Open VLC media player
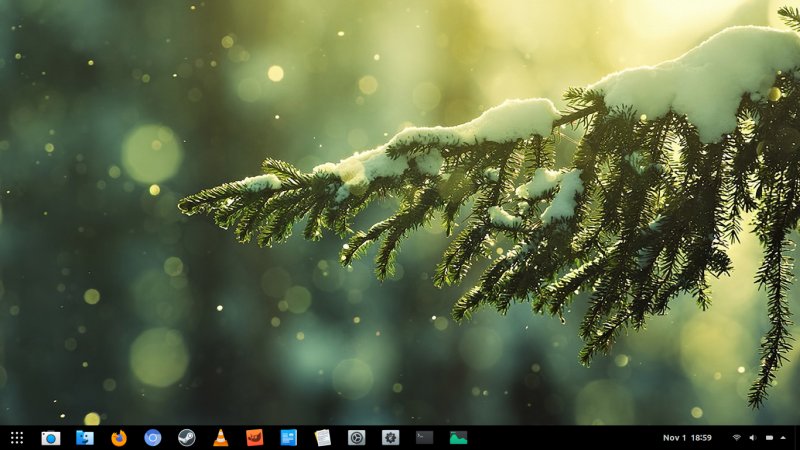Screen dimensions: 800x450 (220, 438)
